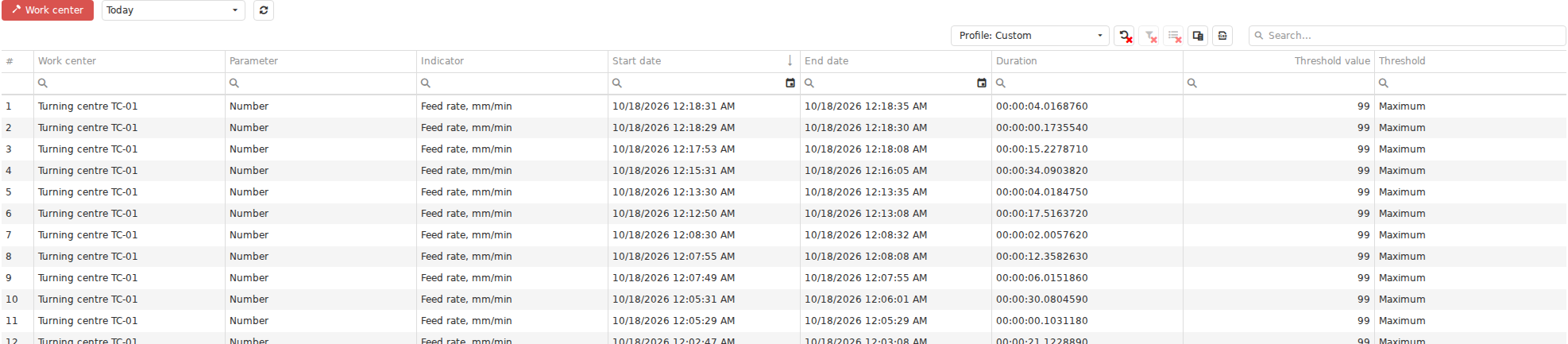1568x344 pixels.
Task: Open the Start date filter calendar picker
Action: 790,83
